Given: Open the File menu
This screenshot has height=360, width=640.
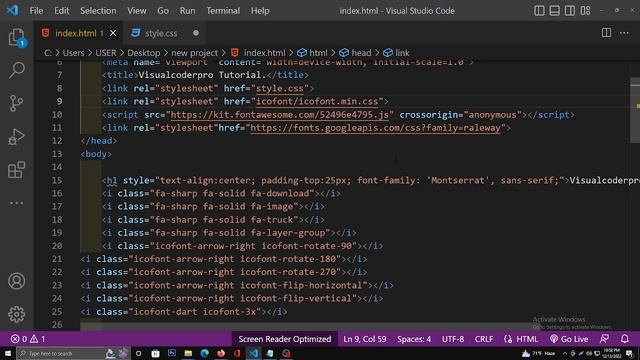Looking at the screenshot, I should pos(36,11).
